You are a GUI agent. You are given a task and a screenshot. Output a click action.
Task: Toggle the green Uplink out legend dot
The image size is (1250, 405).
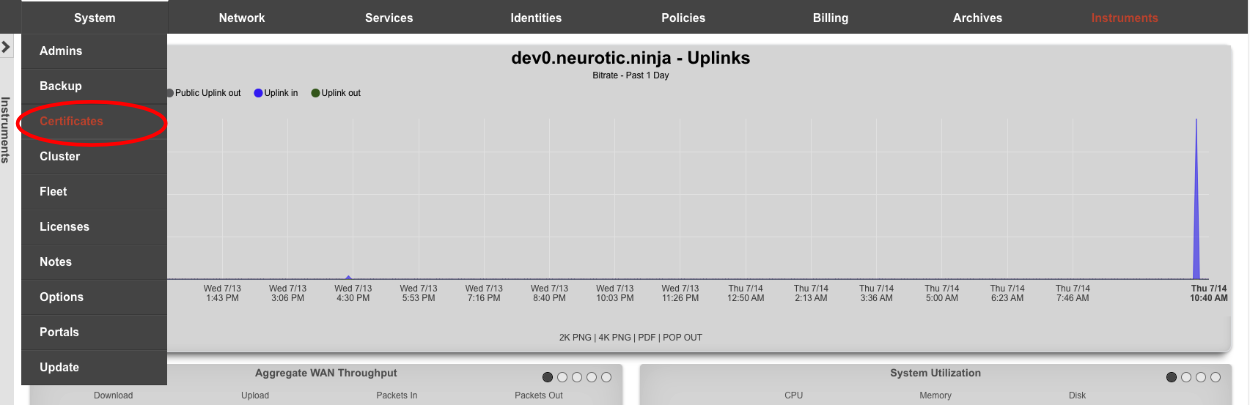[315, 93]
